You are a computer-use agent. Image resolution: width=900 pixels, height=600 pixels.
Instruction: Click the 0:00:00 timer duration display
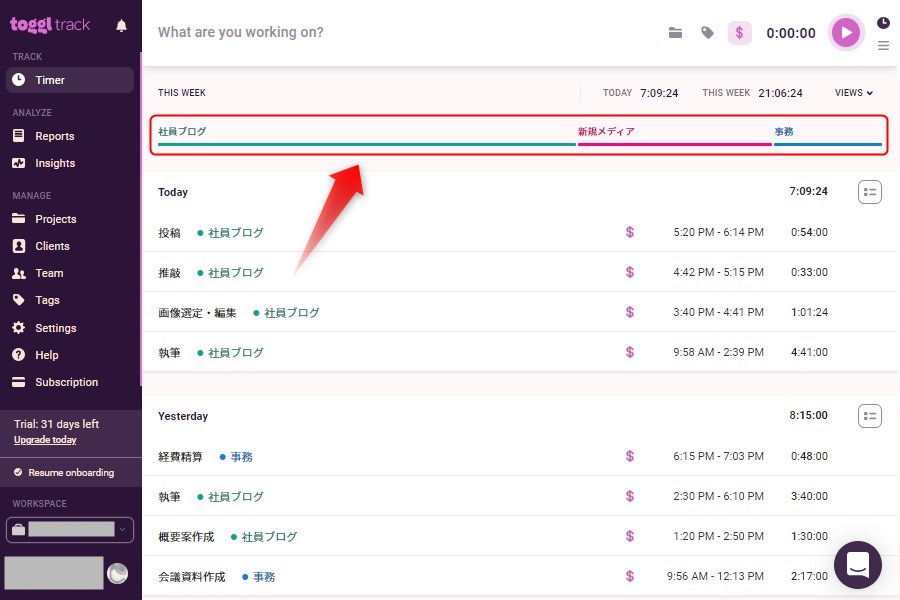(x=791, y=33)
